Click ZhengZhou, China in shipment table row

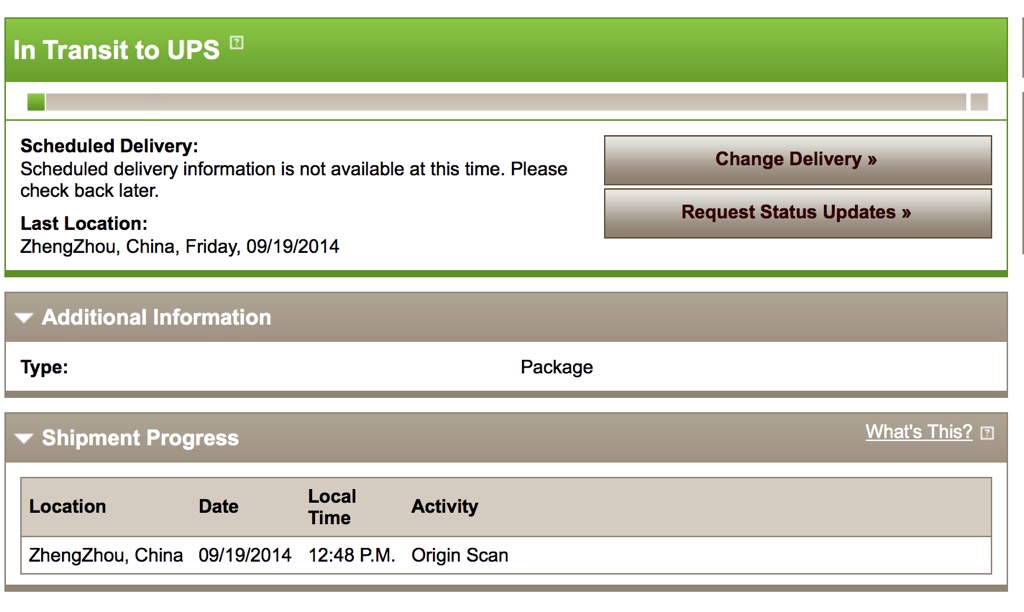pyautogui.click(x=106, y=555)
